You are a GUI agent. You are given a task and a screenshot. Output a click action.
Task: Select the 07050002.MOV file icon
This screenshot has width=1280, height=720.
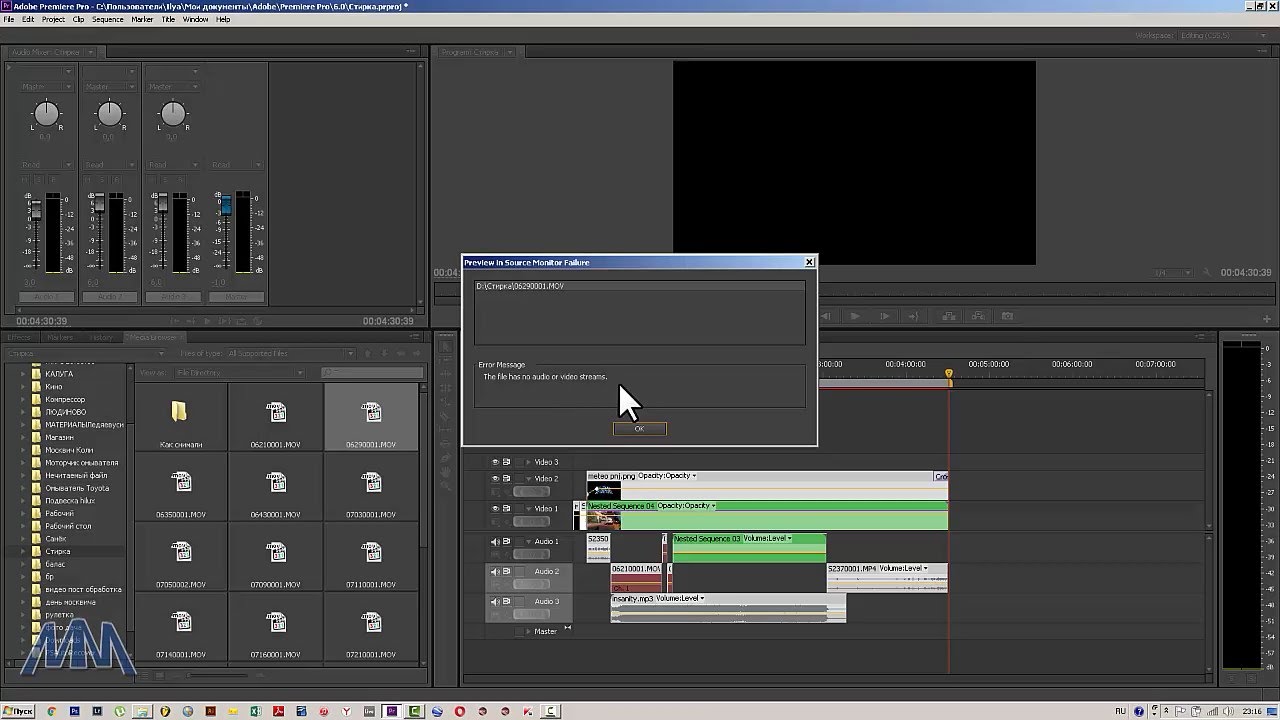(181, 553)
